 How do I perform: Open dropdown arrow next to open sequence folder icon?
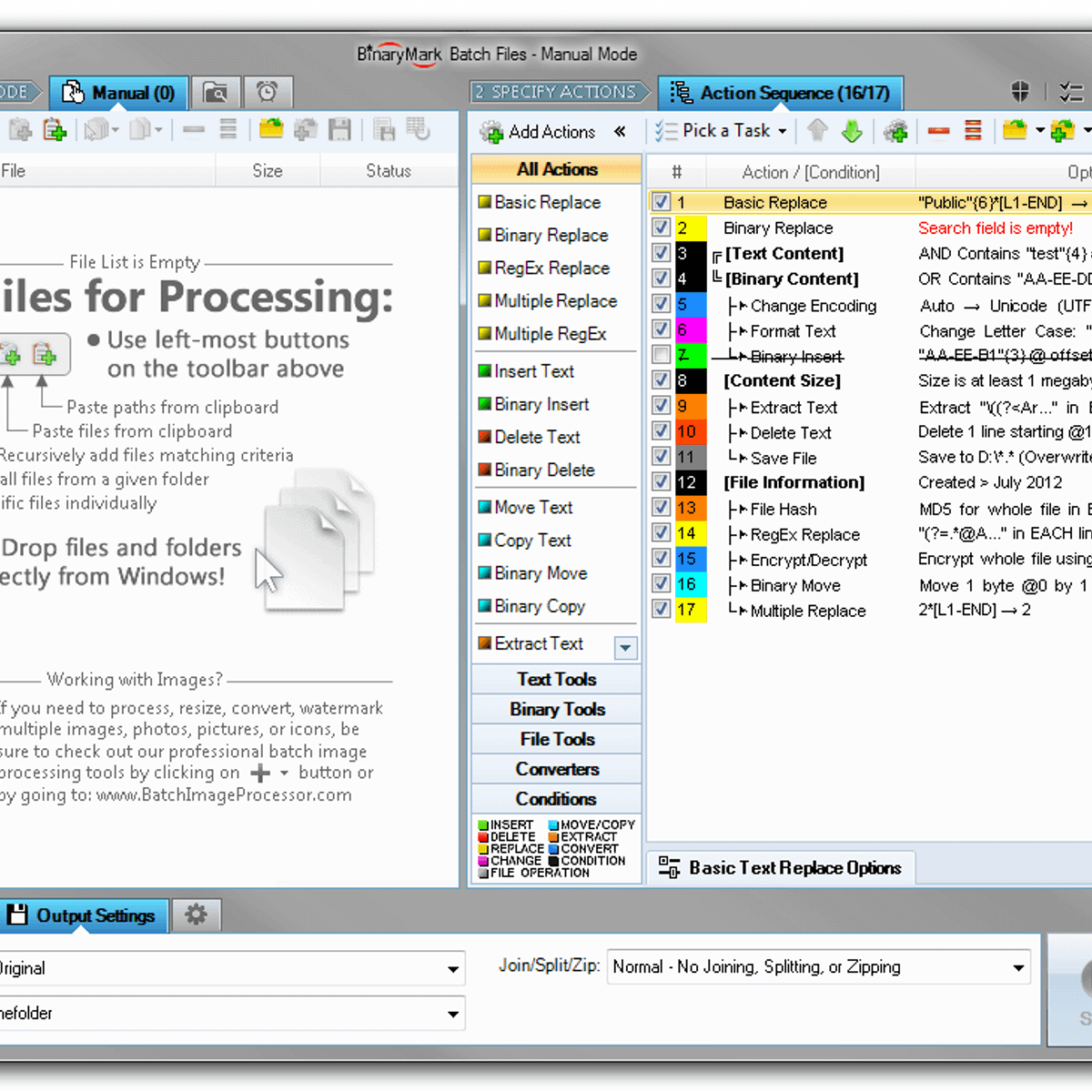1039,131
